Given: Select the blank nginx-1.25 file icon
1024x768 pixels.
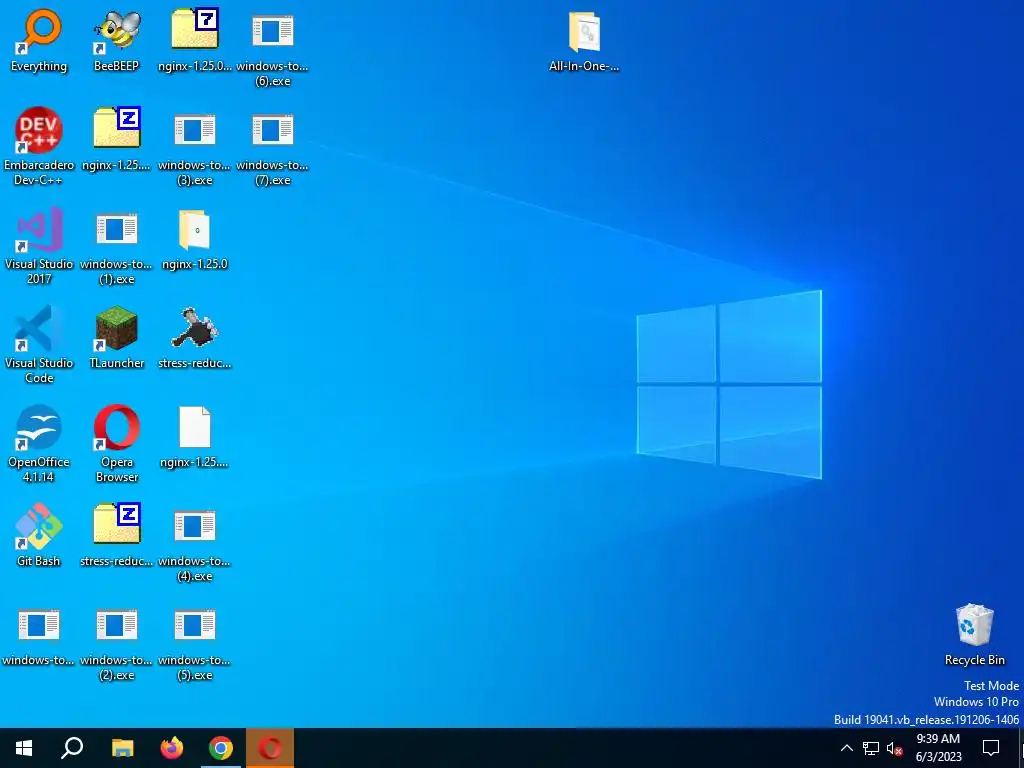Looking at the screenshot, I should tap(195, 437).
